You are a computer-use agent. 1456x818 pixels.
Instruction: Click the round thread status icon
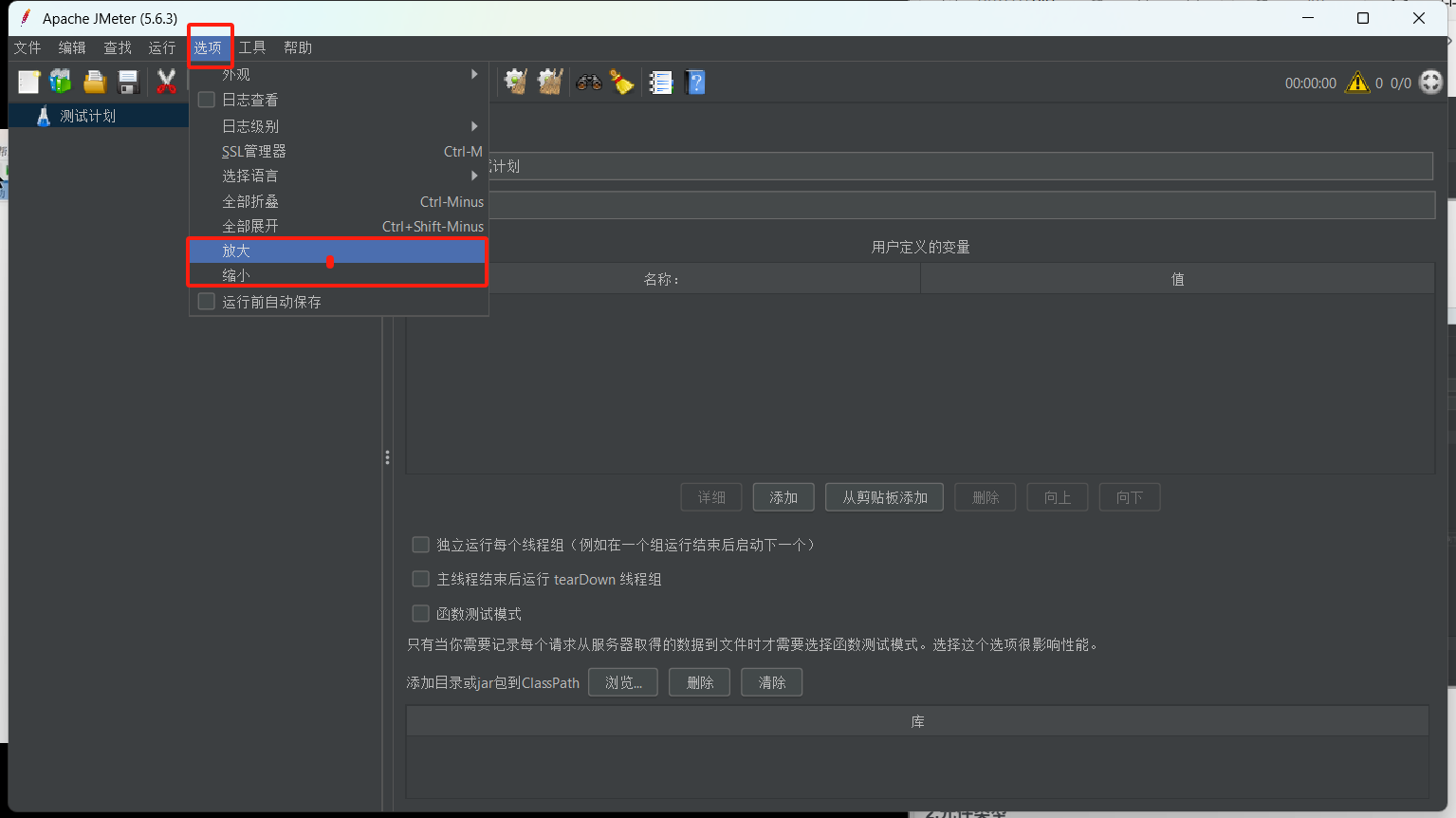click(x=1430, y=83)
